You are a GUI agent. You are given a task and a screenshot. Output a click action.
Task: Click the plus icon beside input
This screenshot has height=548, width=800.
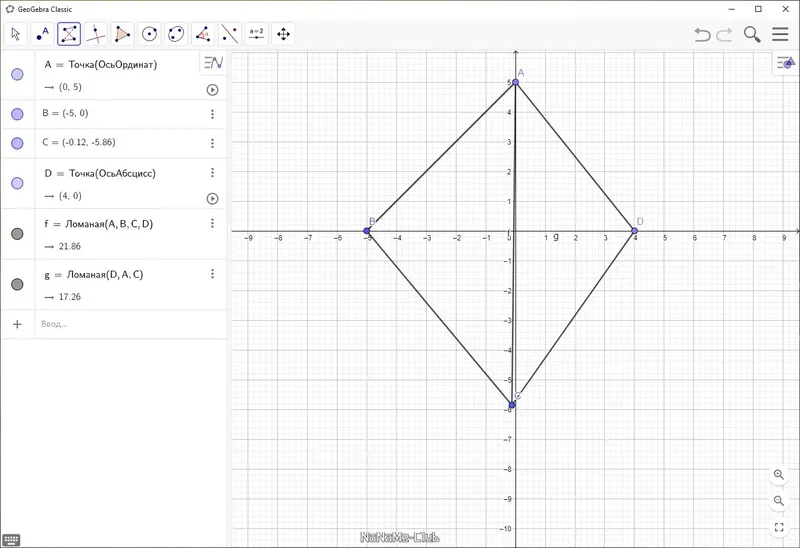17,324
